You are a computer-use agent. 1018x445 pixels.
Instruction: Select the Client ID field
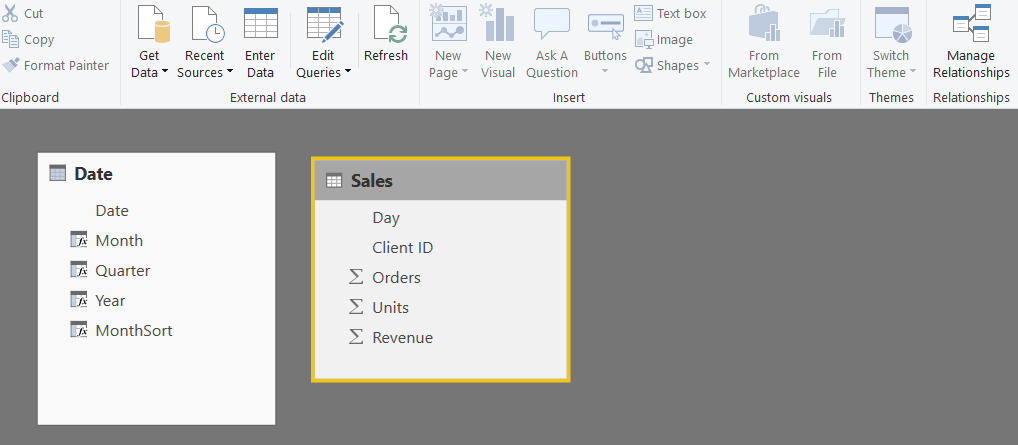click(402, 248)
